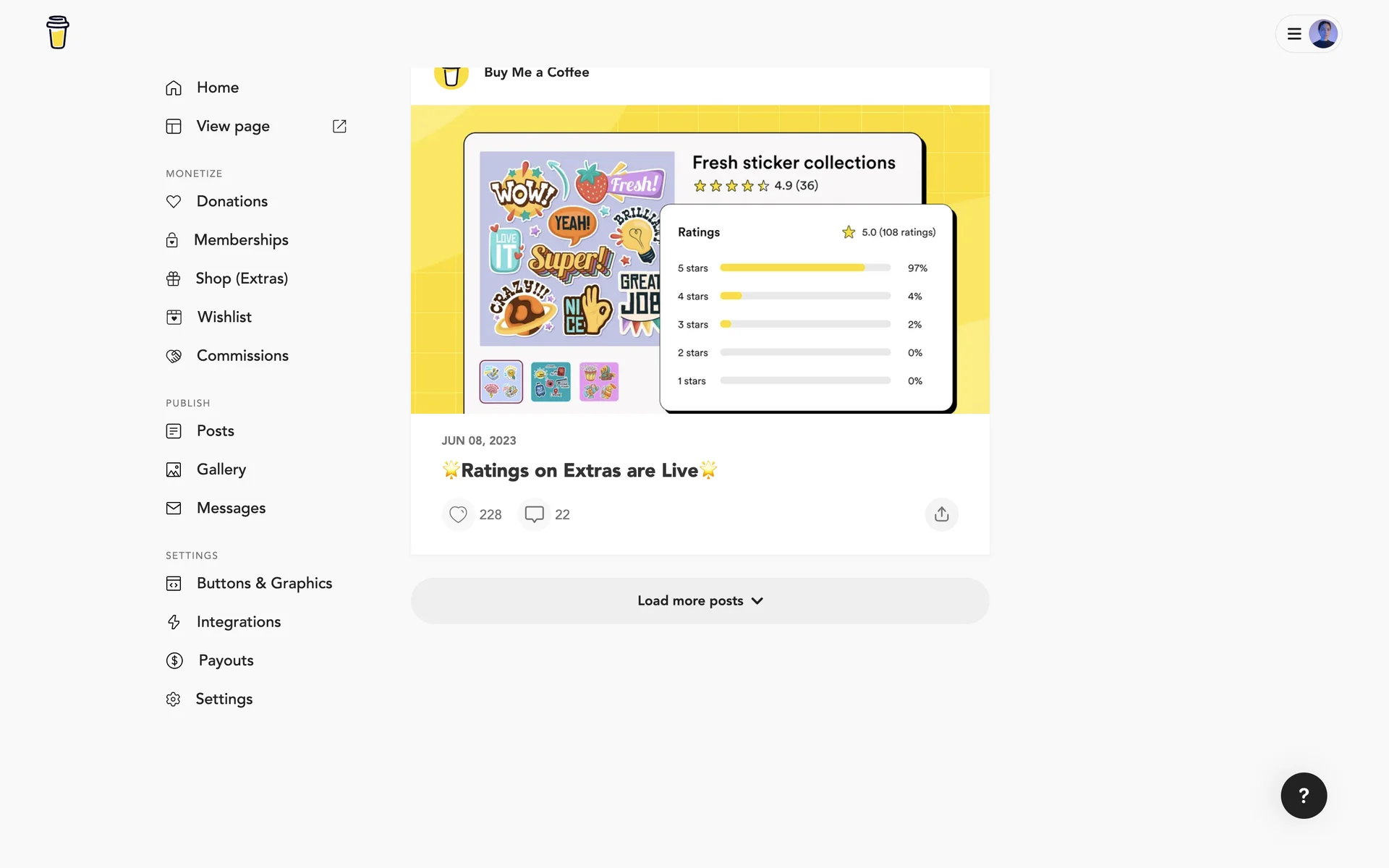Viewport: 1389px width, 868px height.
Task: Like the Ratings on Extras post
Action: pyautogui.click(x=458, y=514)
